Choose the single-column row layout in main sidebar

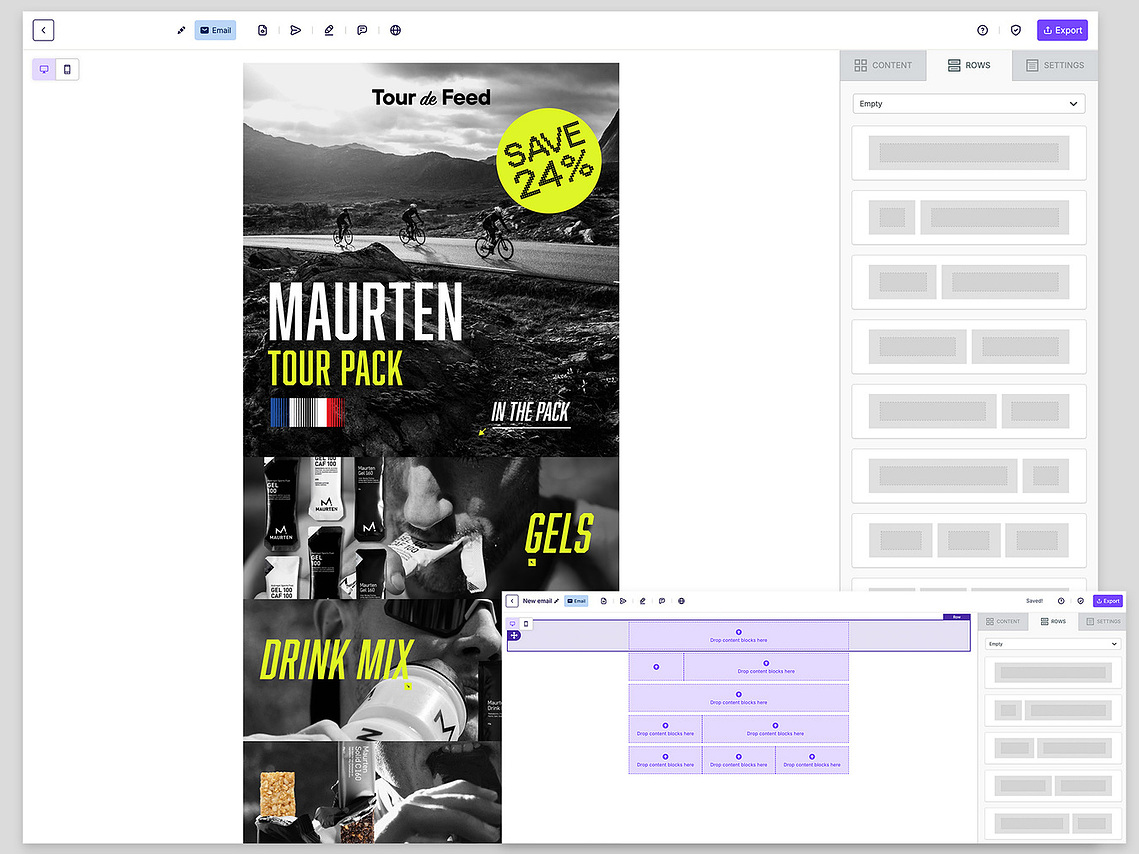(969, 153)
